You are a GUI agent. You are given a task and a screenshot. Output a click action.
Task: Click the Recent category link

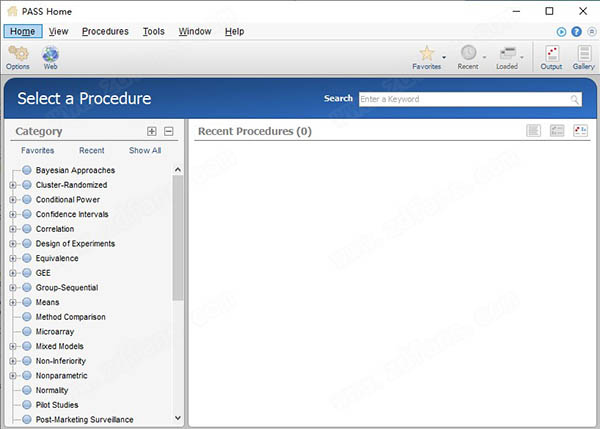click(x=91, y=150)
